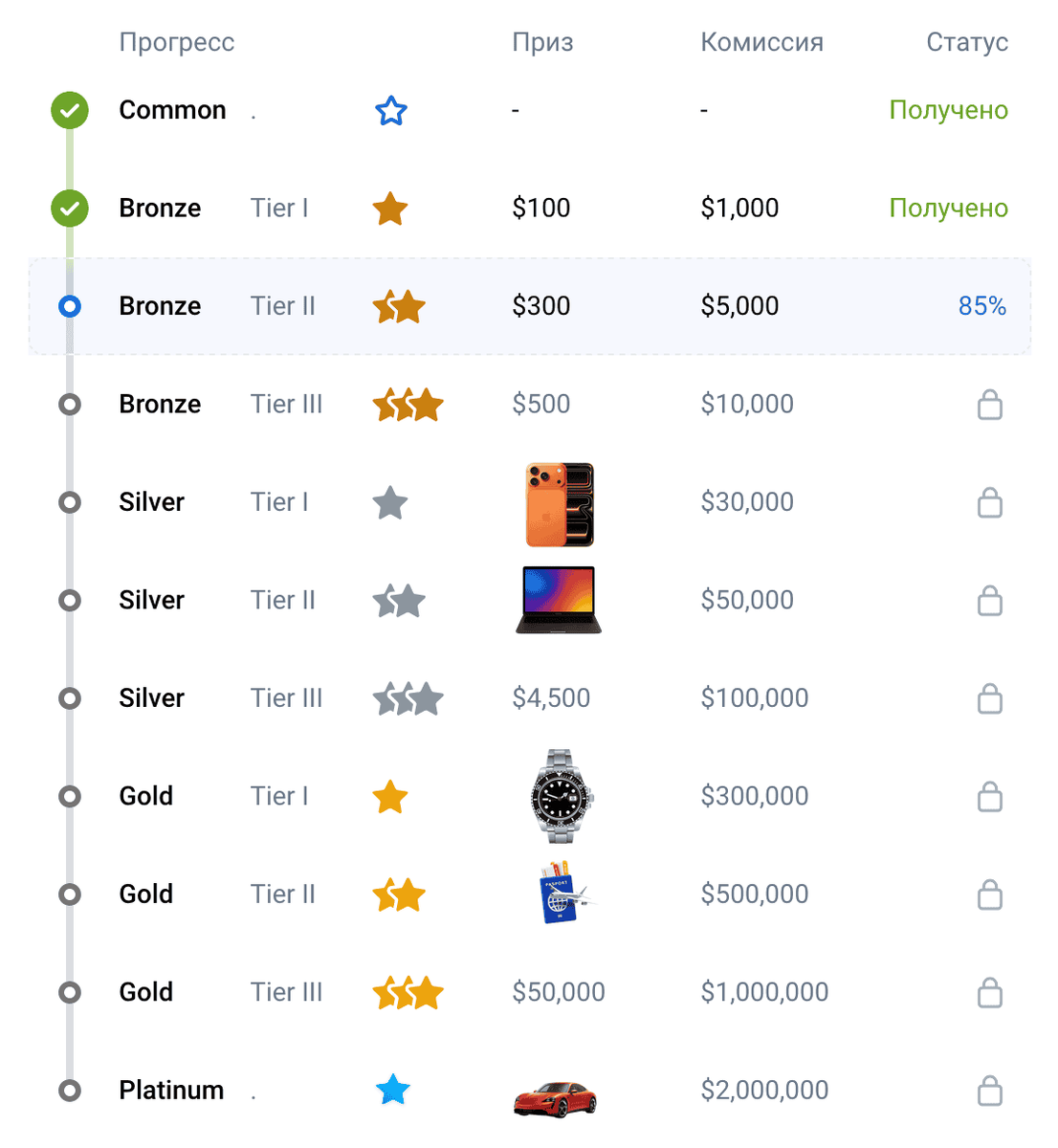Screen dimensions: 1058x1148
Task: Select the blue progress marker for Bronze Tier II
Action: point(70,306)
